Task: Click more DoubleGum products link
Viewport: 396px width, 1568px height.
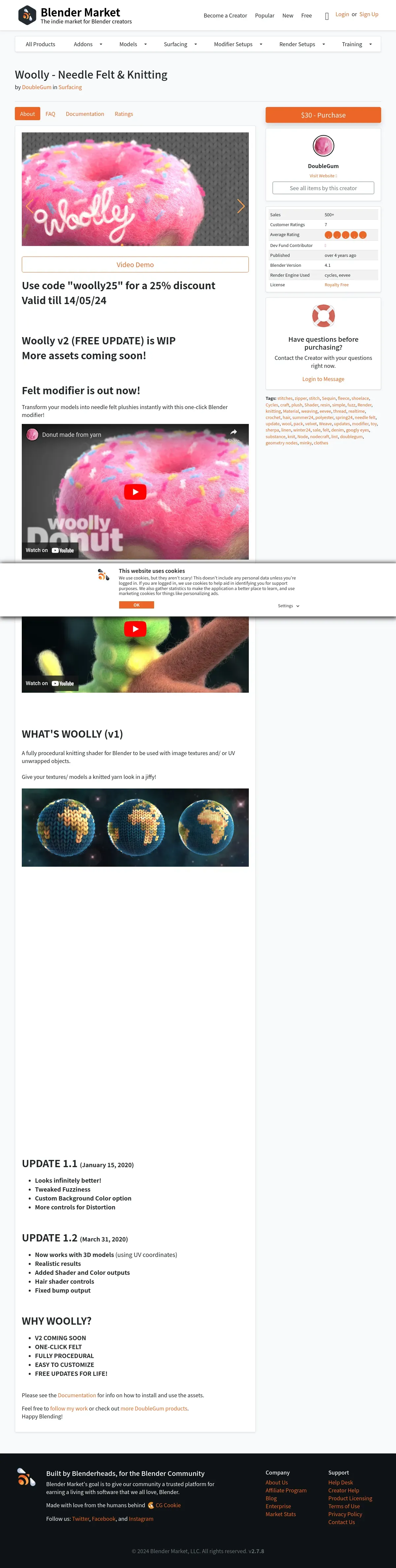Action: click(x=154, y=1409)
